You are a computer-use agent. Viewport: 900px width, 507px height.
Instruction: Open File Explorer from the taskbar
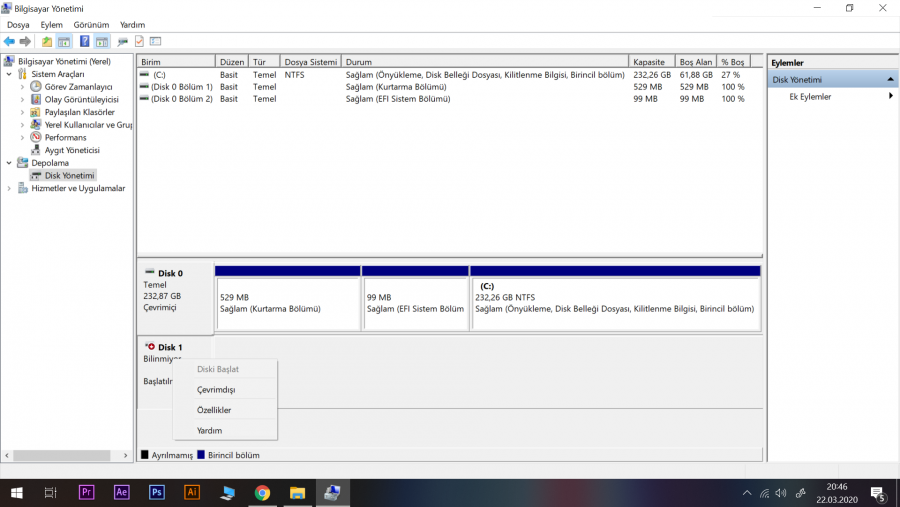[x=297, y=493]
